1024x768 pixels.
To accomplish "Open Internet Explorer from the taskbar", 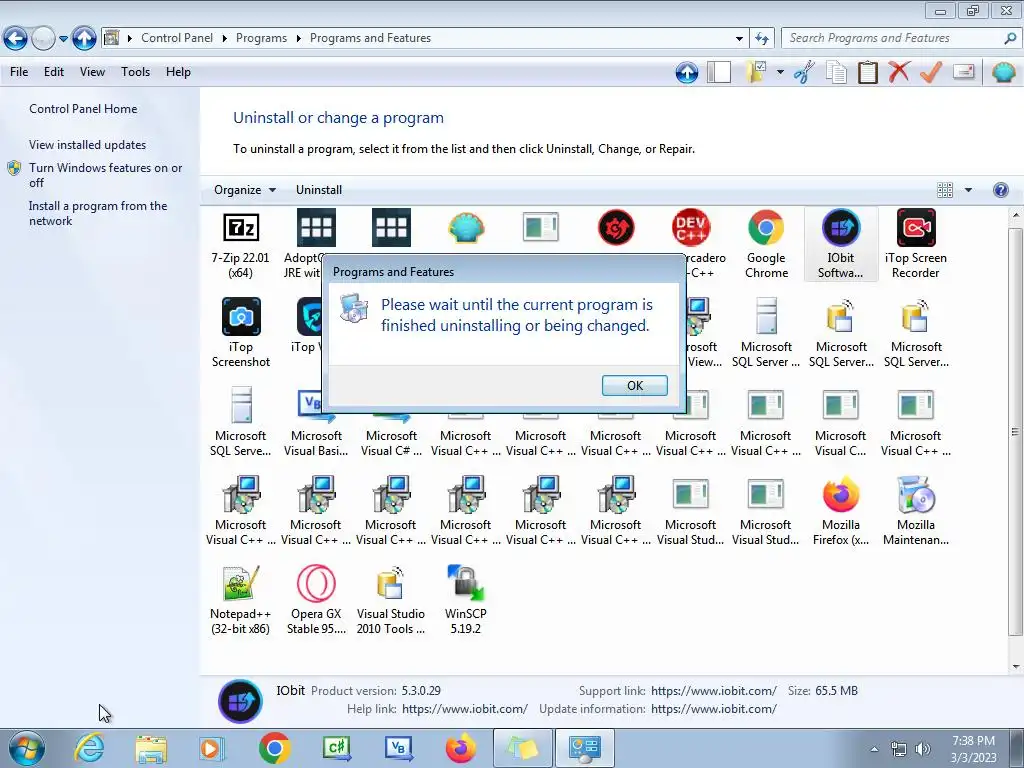I will pyautogui.click(x=89, y=748).
